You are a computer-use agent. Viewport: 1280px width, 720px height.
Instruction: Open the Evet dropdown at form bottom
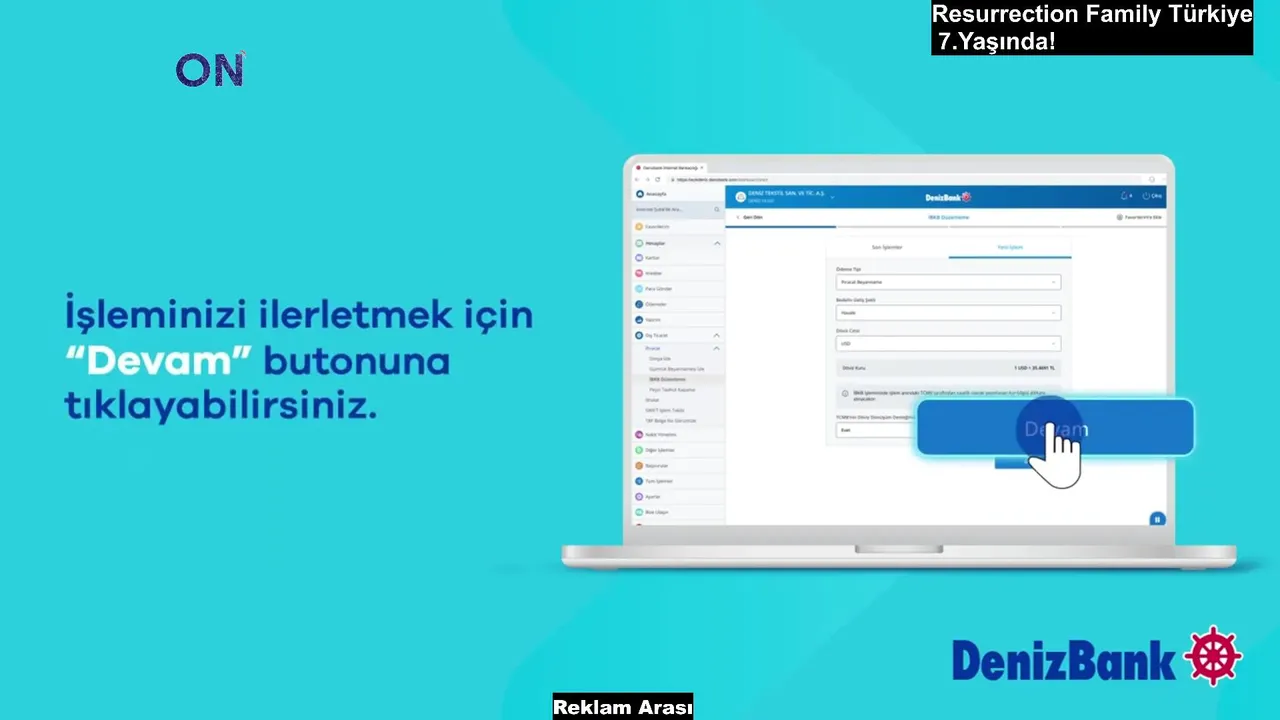click(877, 430)
